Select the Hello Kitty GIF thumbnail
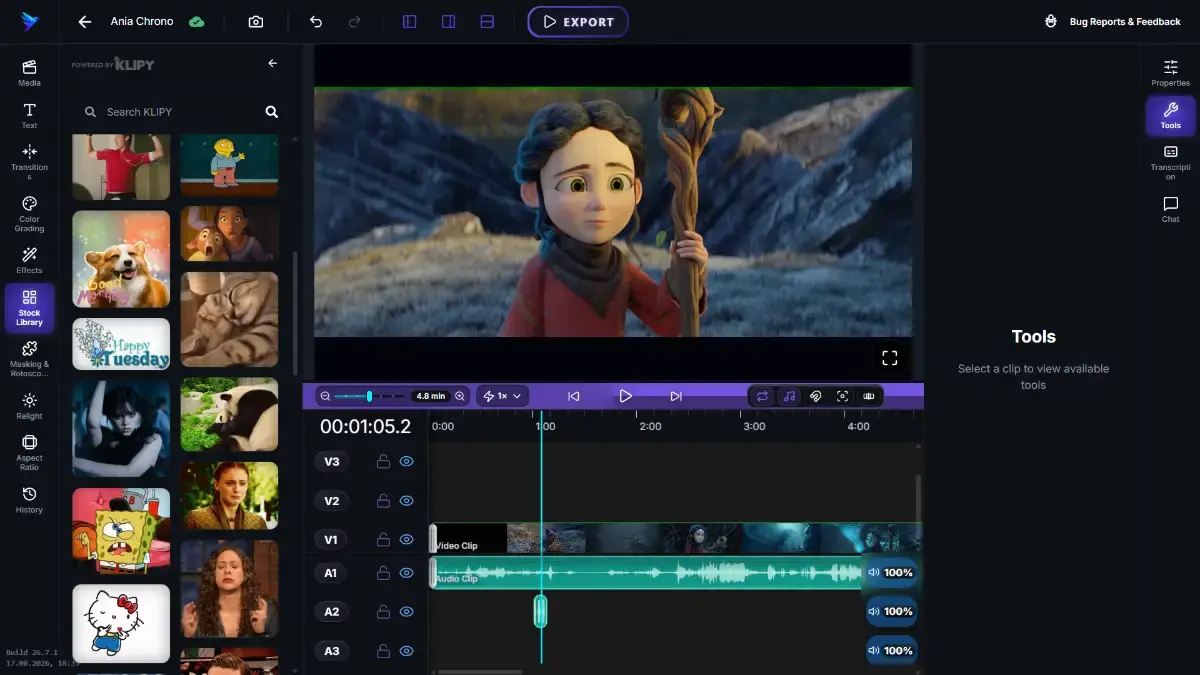The image size is (1200, 675). (121, 623)
